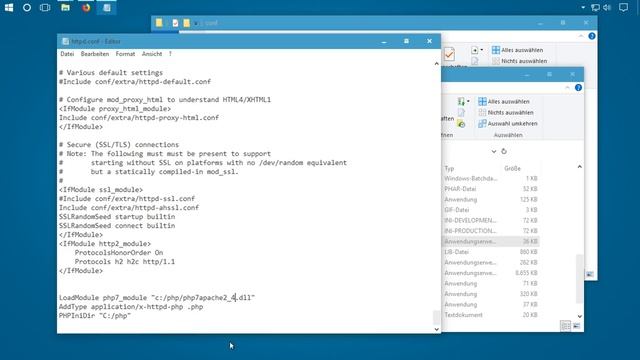The height and width of the screenshot is (360, 640).
Task: Launch Firefox from the taskbar
Action: coord(86,7)
